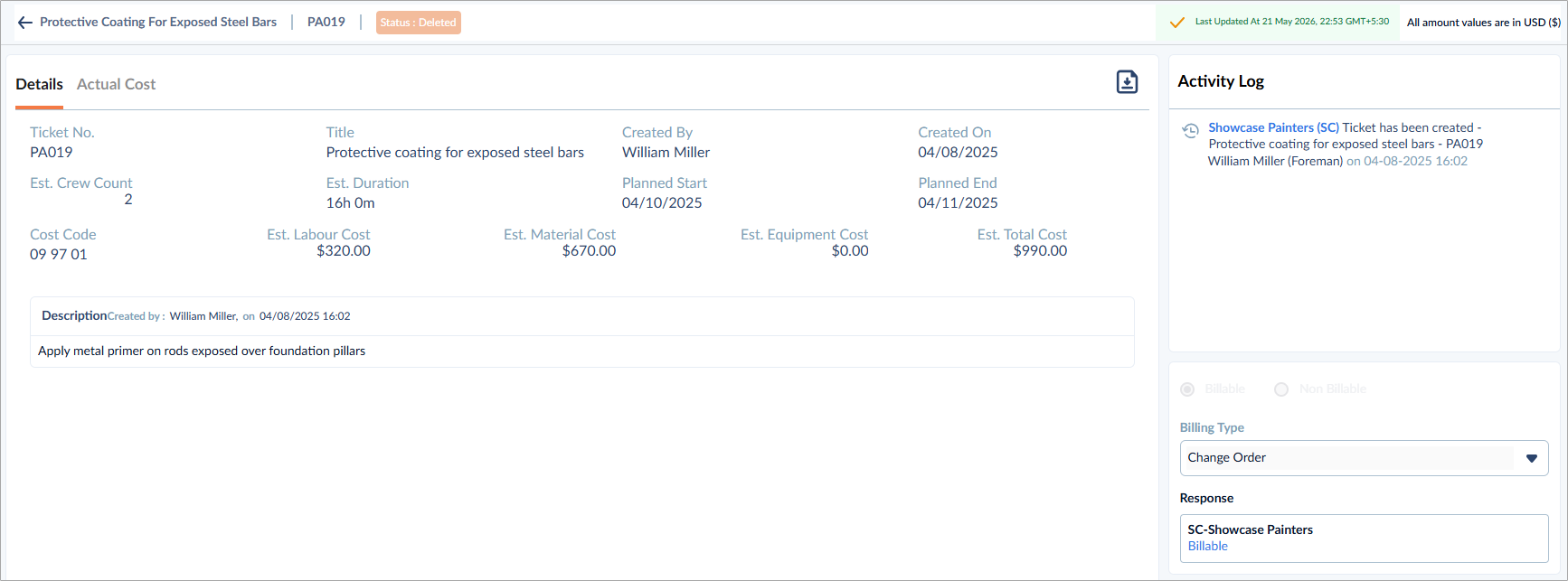
Task: Click the Cost Code value 09 97 01
Action: pos(59,254)
